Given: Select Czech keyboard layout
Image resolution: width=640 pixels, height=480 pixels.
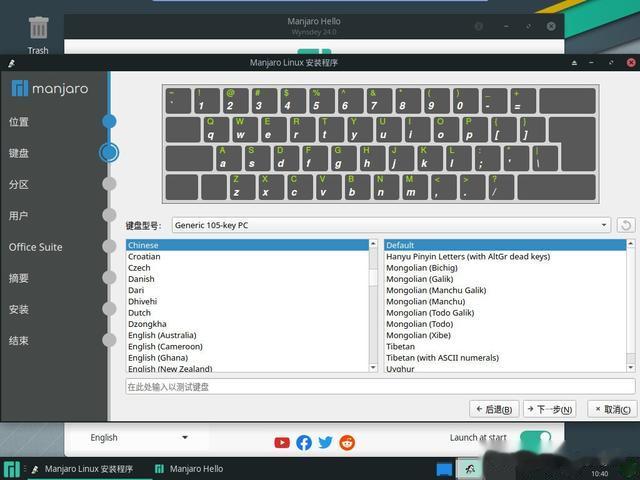Looking at the screenshot, I should coord(247,268).
